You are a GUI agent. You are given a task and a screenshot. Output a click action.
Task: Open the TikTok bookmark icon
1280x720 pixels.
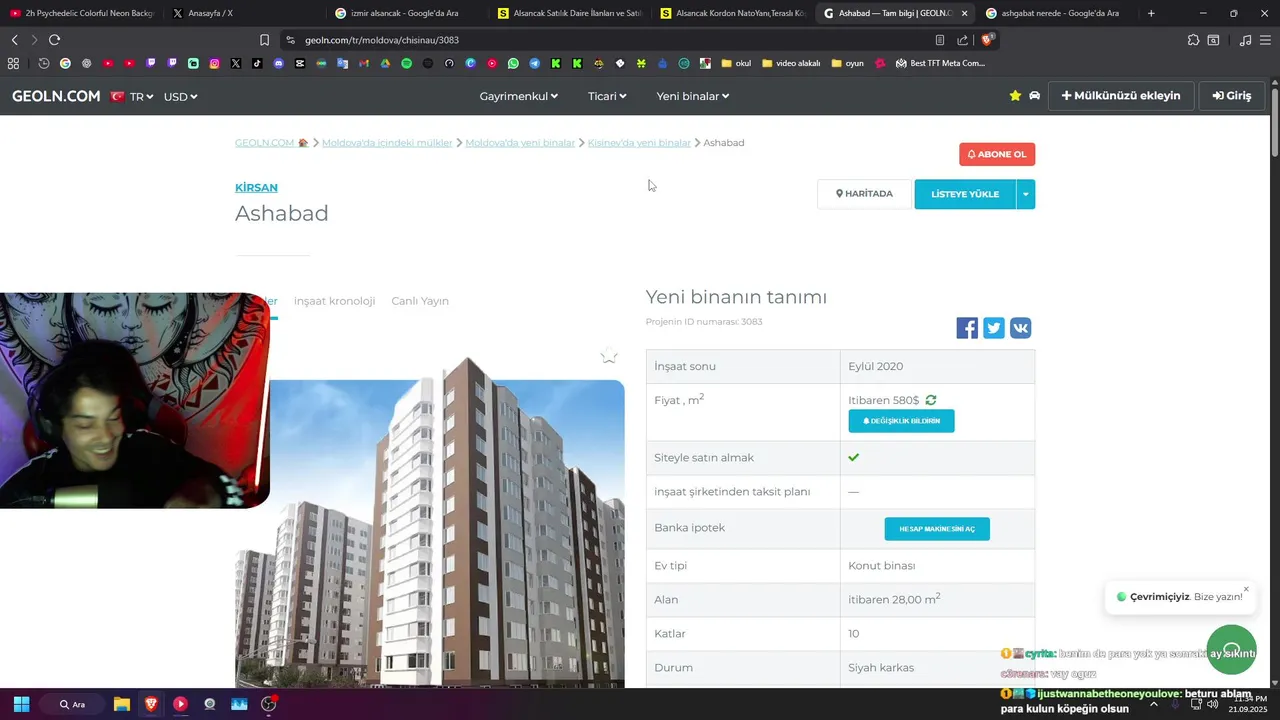click(x=257, y=63)
